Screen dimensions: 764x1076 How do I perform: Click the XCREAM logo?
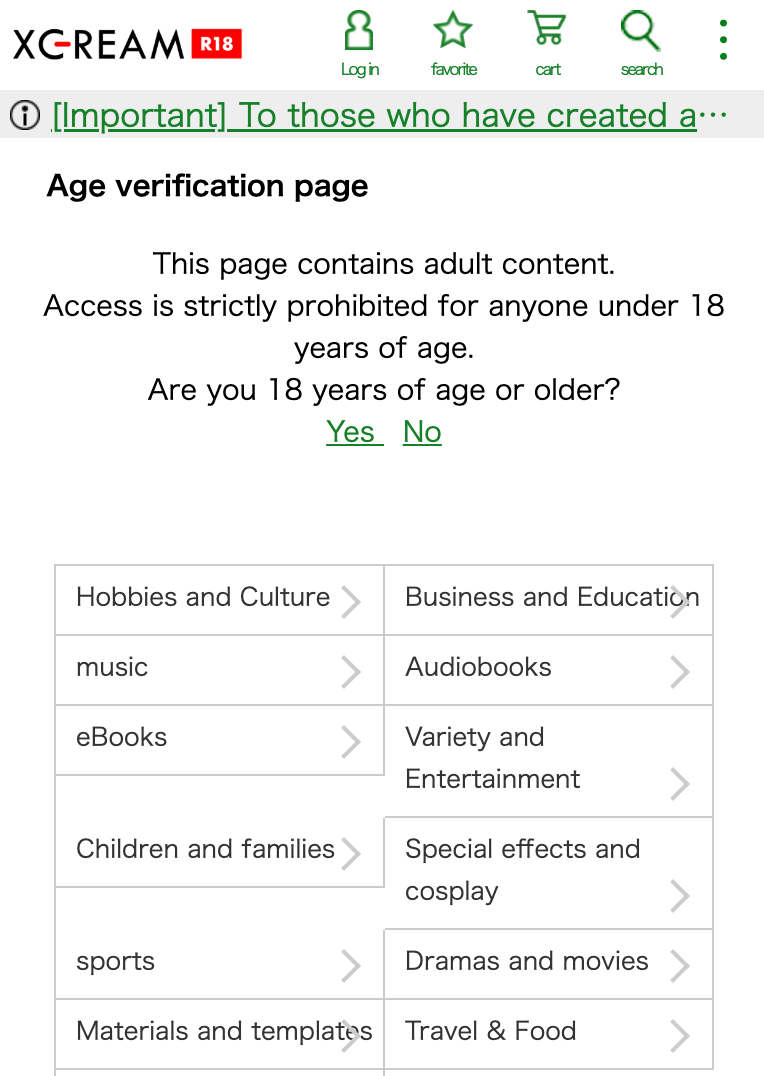pos(95,44)
